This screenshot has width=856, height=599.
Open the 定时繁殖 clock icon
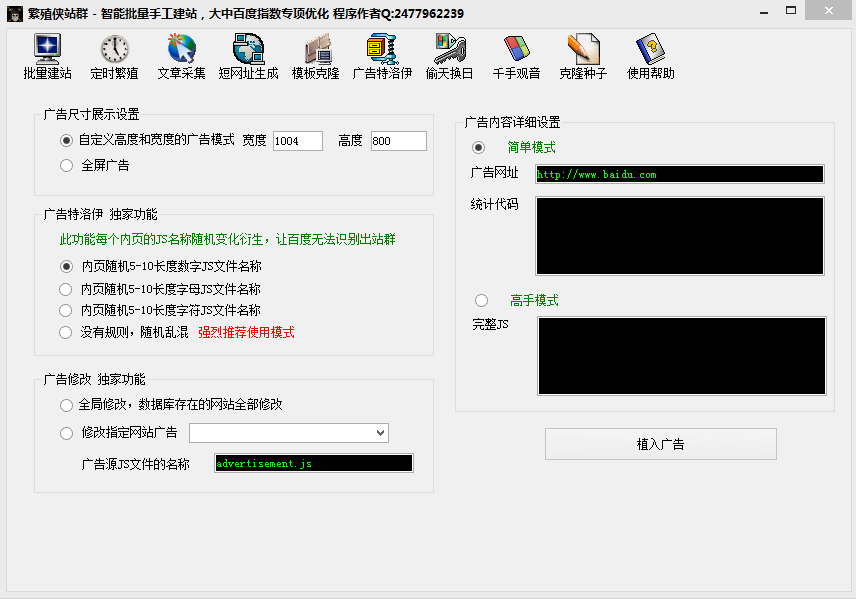tap(115, 49)
